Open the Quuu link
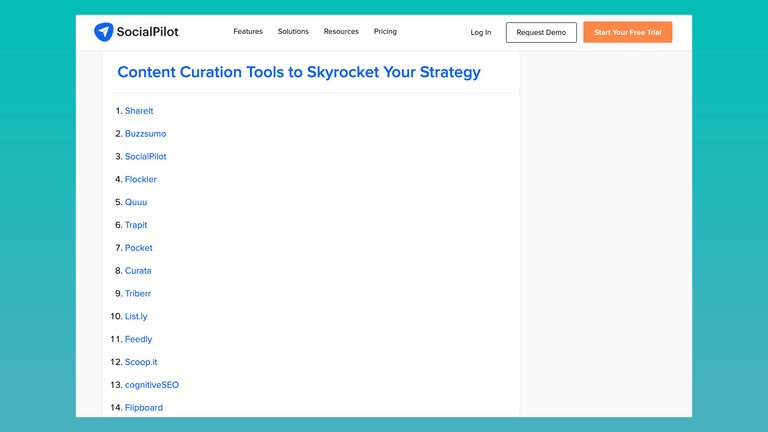This screenshot has width=768, height=432. [136, 202]
